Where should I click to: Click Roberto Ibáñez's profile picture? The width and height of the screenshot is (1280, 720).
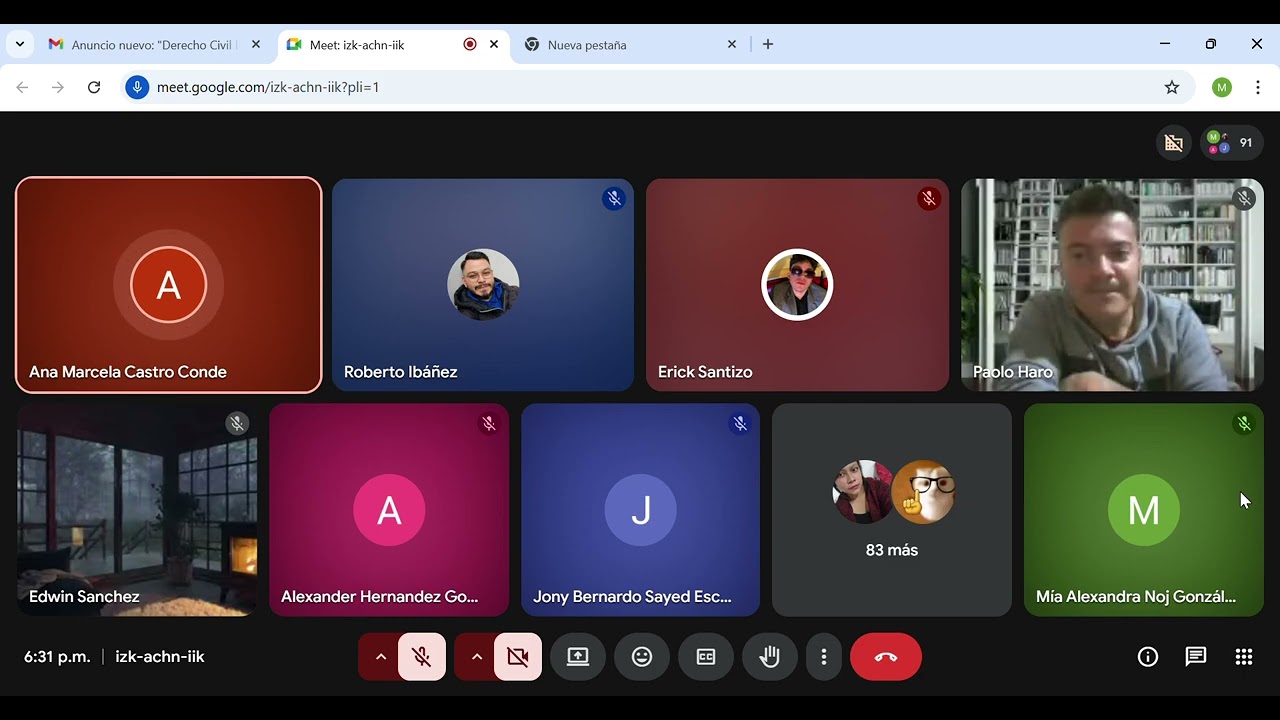pos(483,285)
